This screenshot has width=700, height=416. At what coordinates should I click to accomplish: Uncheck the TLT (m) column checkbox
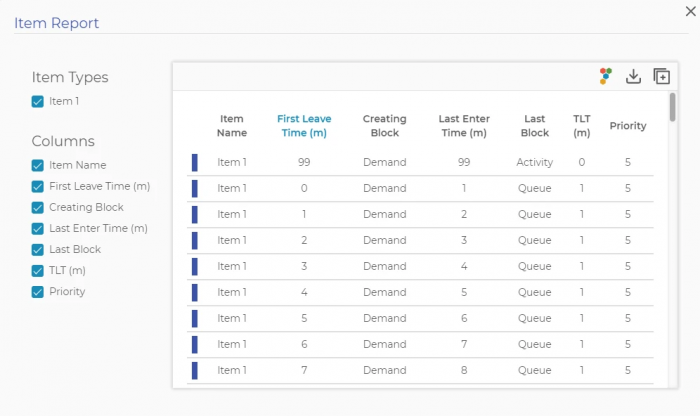tap(38, 271)
